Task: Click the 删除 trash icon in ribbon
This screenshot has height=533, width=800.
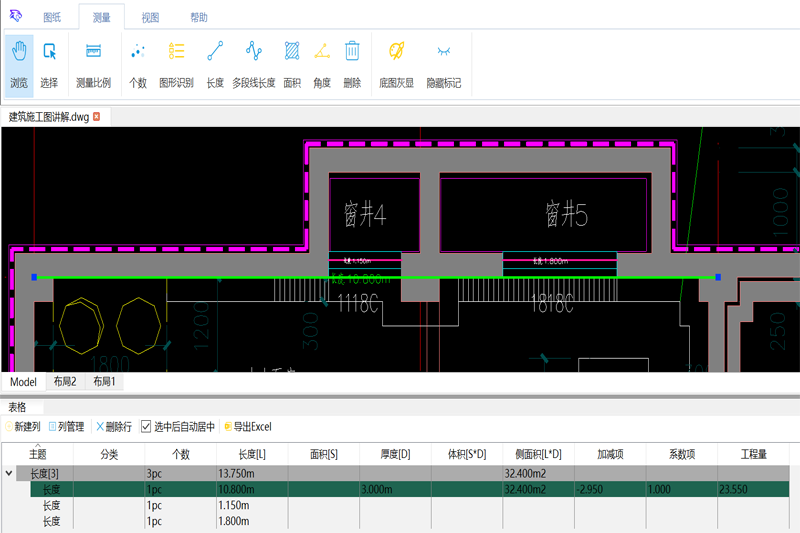Action: (x=352, y=63)
